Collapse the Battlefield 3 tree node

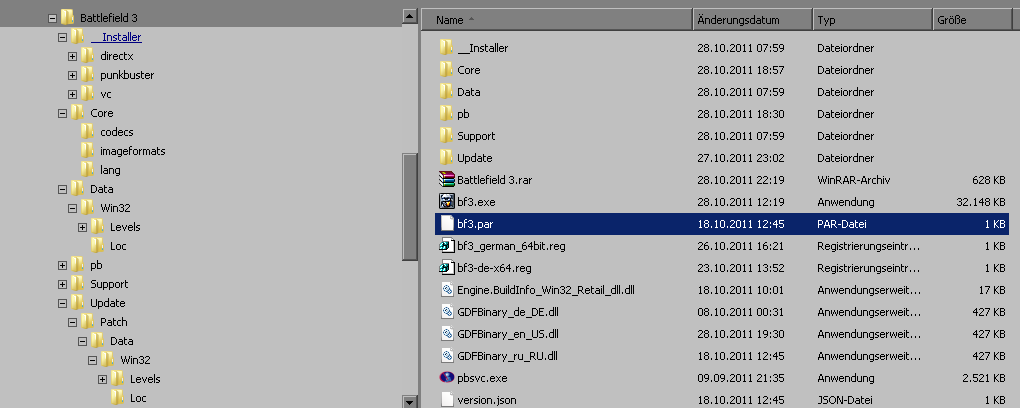click(53, 18)
